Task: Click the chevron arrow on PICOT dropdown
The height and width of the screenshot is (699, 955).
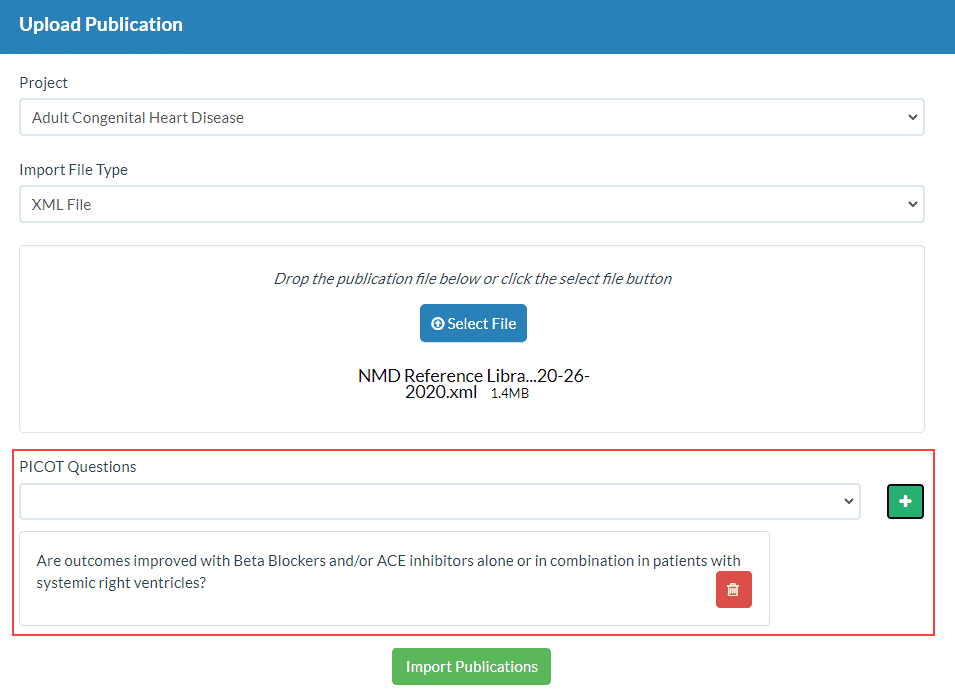Action: (x=848, y=501)
